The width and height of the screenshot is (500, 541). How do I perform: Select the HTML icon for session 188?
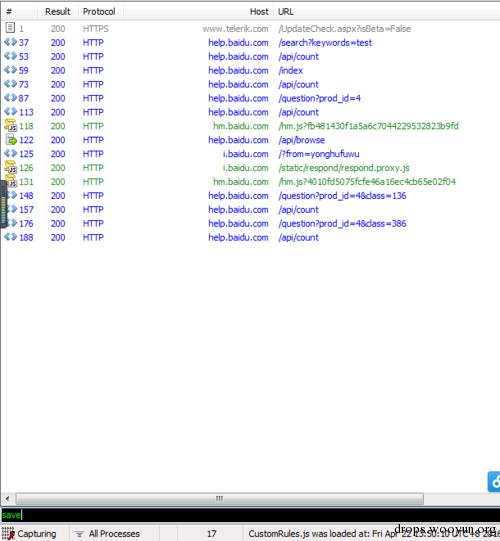pos(10,237)
